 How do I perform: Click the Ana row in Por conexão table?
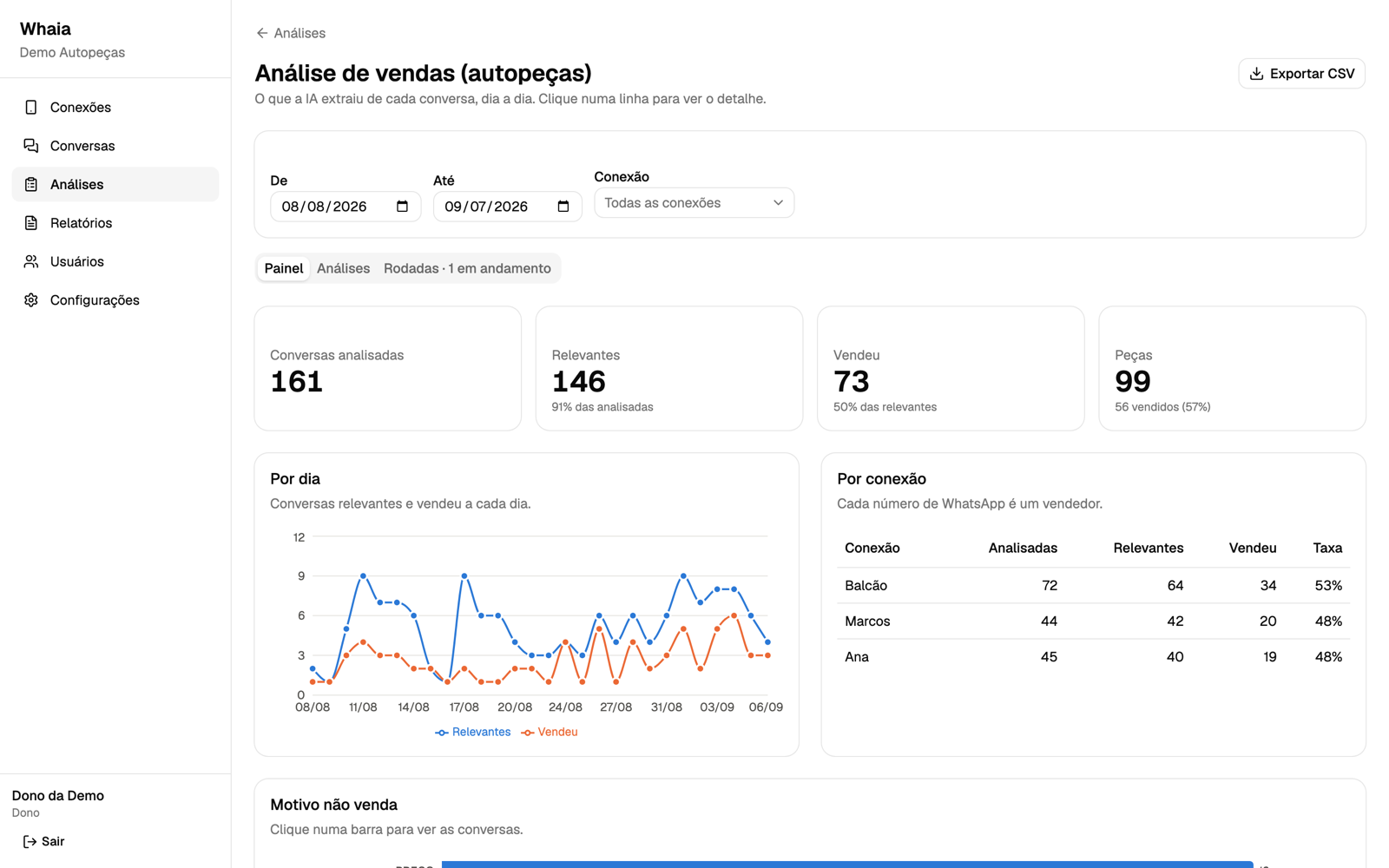click(1093, 657)
